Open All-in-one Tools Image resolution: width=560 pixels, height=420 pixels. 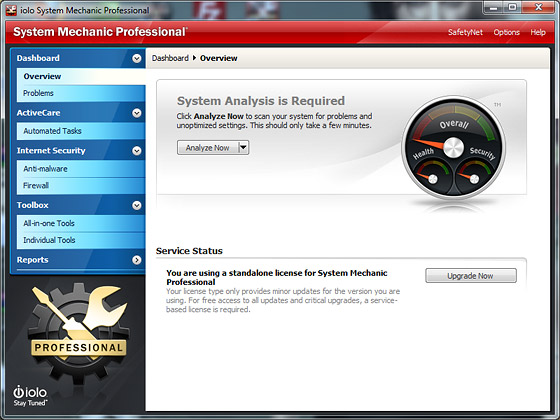(x=81, y=223)
